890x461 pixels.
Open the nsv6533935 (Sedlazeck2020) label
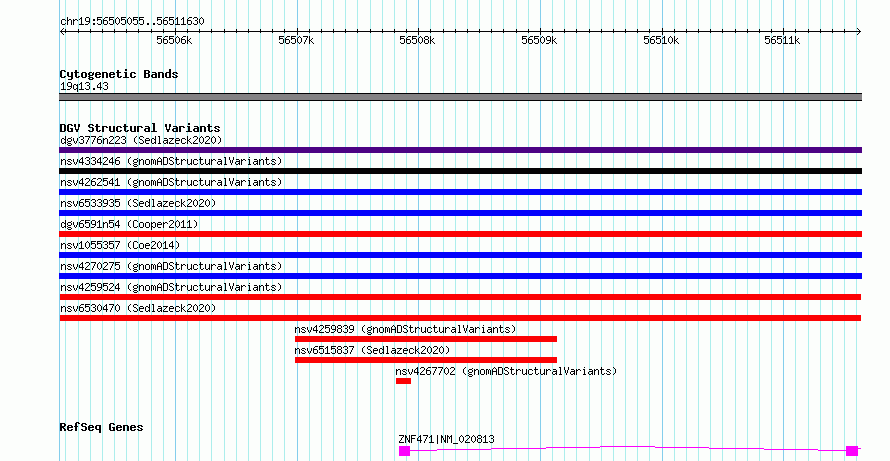pos(138,203)
